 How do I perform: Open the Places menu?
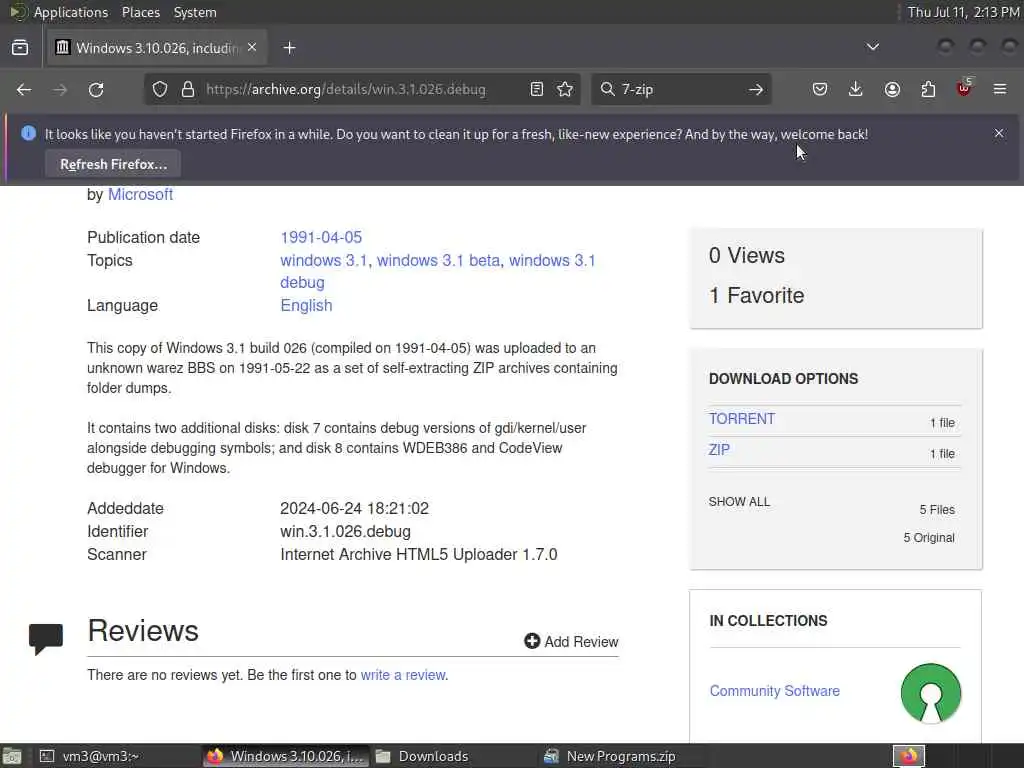[140, 12]
